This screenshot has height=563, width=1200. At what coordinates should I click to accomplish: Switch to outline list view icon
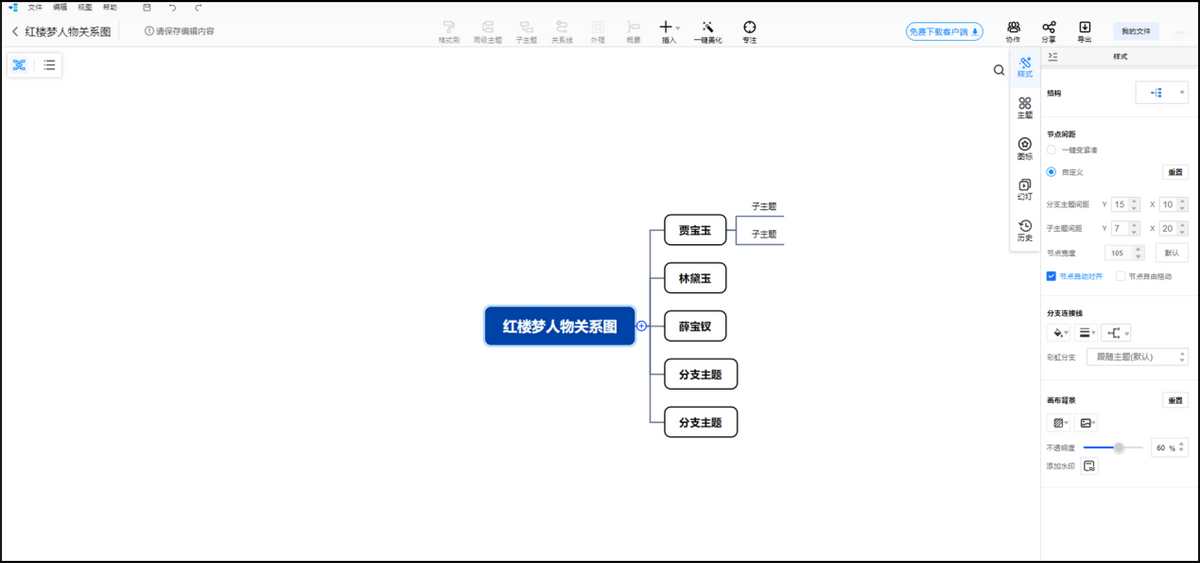[49, 65]
